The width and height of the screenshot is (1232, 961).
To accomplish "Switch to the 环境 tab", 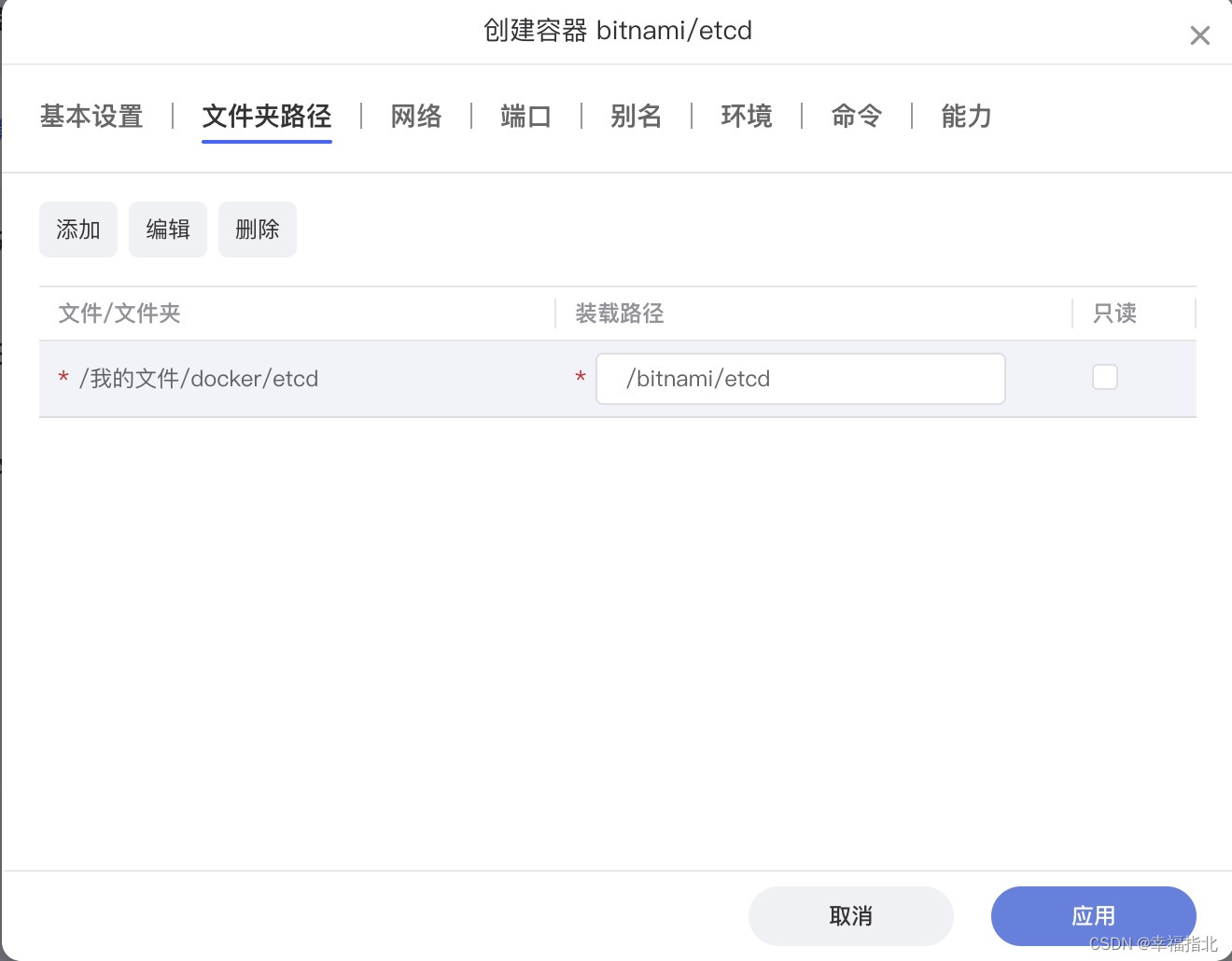I will 747,117.
